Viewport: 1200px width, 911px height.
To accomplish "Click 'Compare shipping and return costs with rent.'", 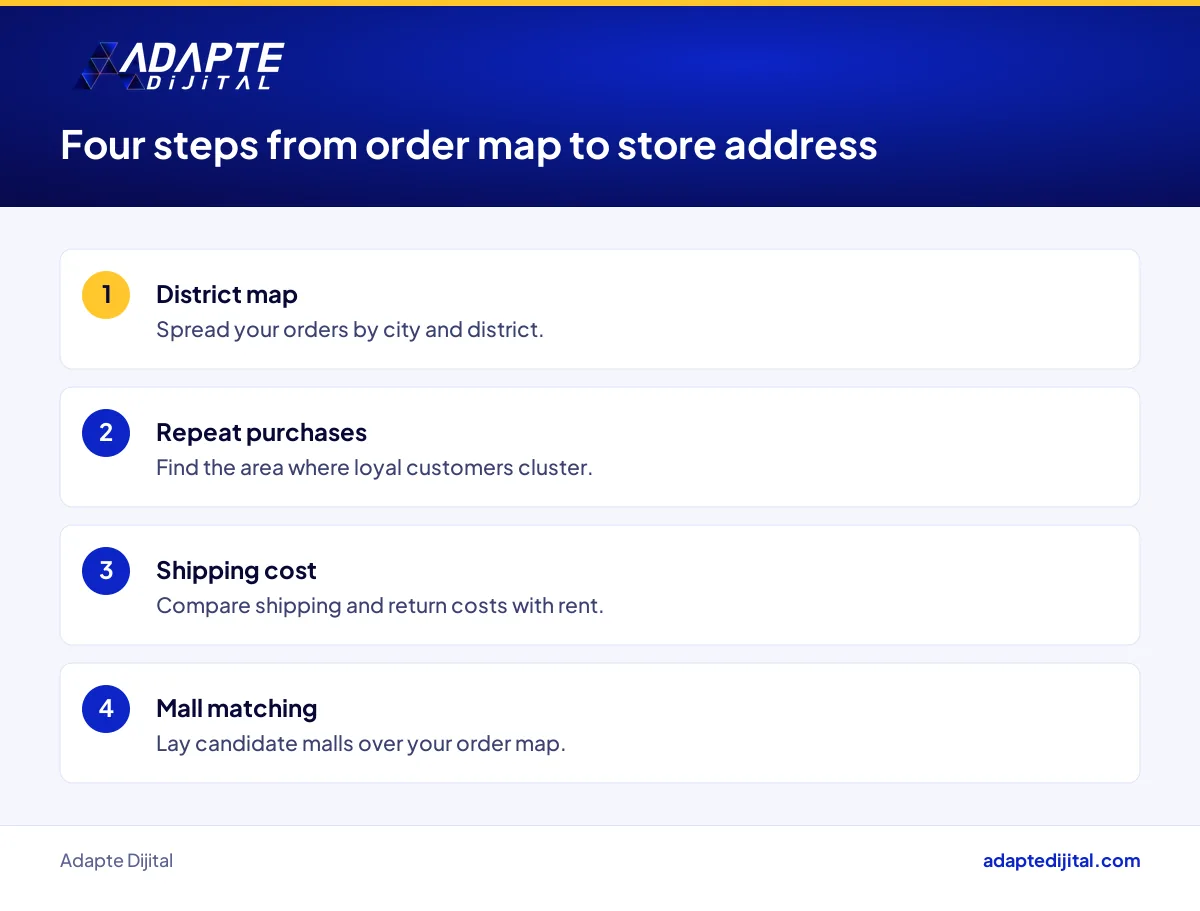I will (x=380, y=606).
